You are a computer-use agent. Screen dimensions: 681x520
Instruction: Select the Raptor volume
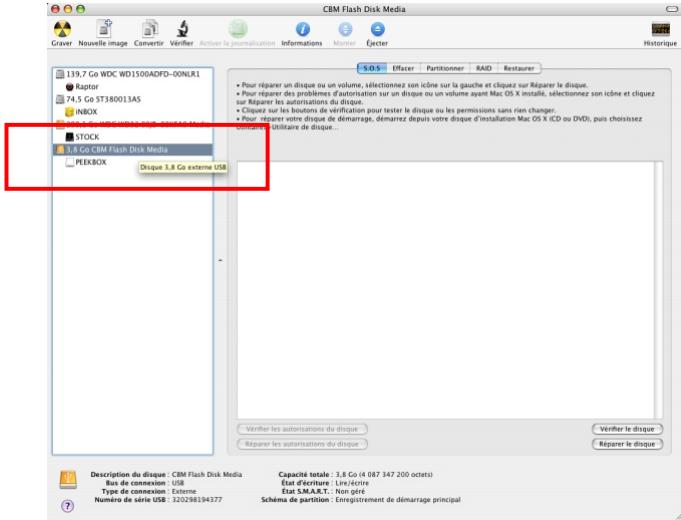click(132, 87)
